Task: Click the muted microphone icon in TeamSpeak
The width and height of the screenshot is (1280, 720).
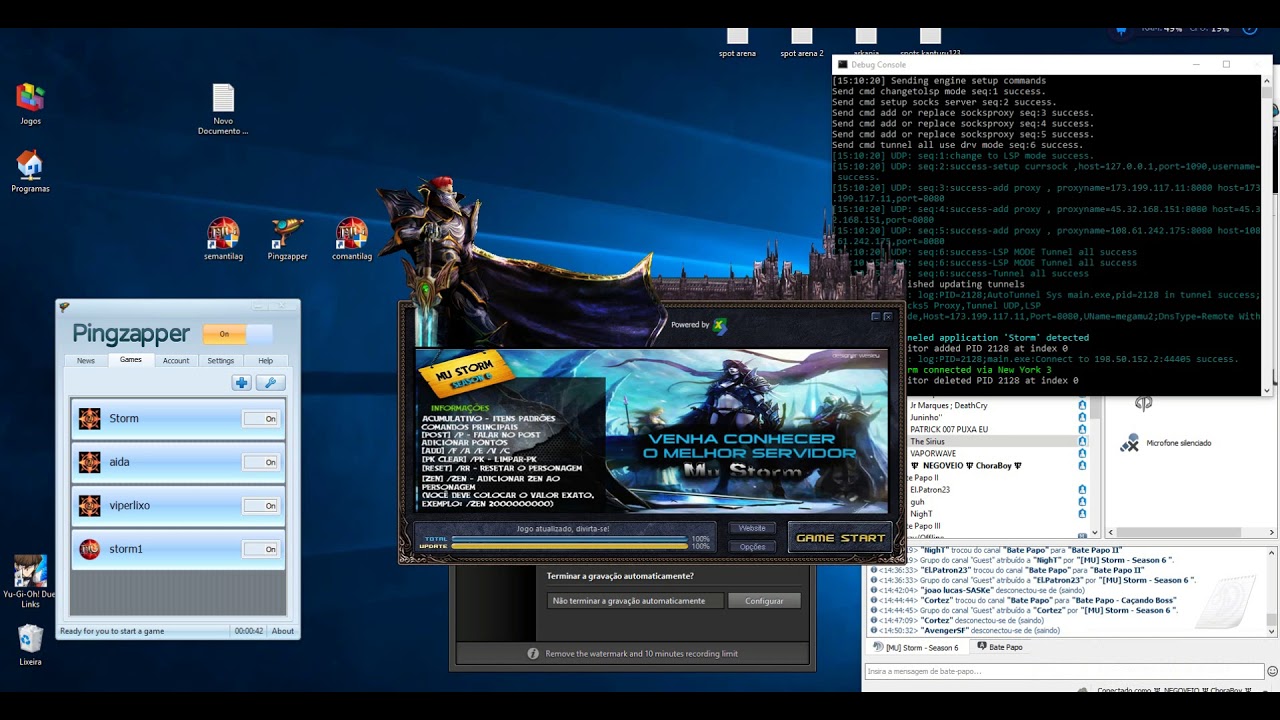Action: pos(1130,443)
